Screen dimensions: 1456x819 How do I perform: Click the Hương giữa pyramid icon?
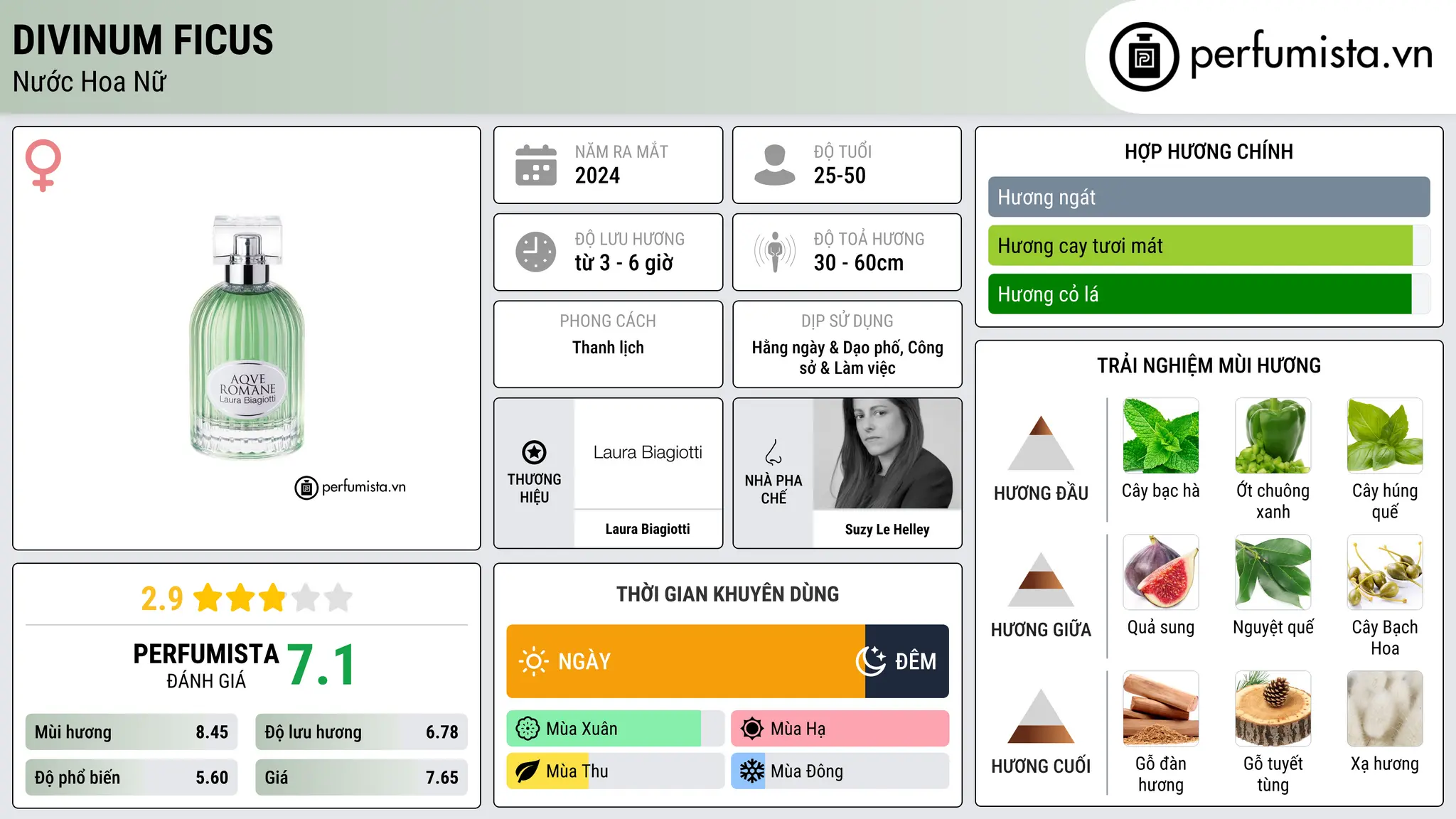coord(1041,579)
